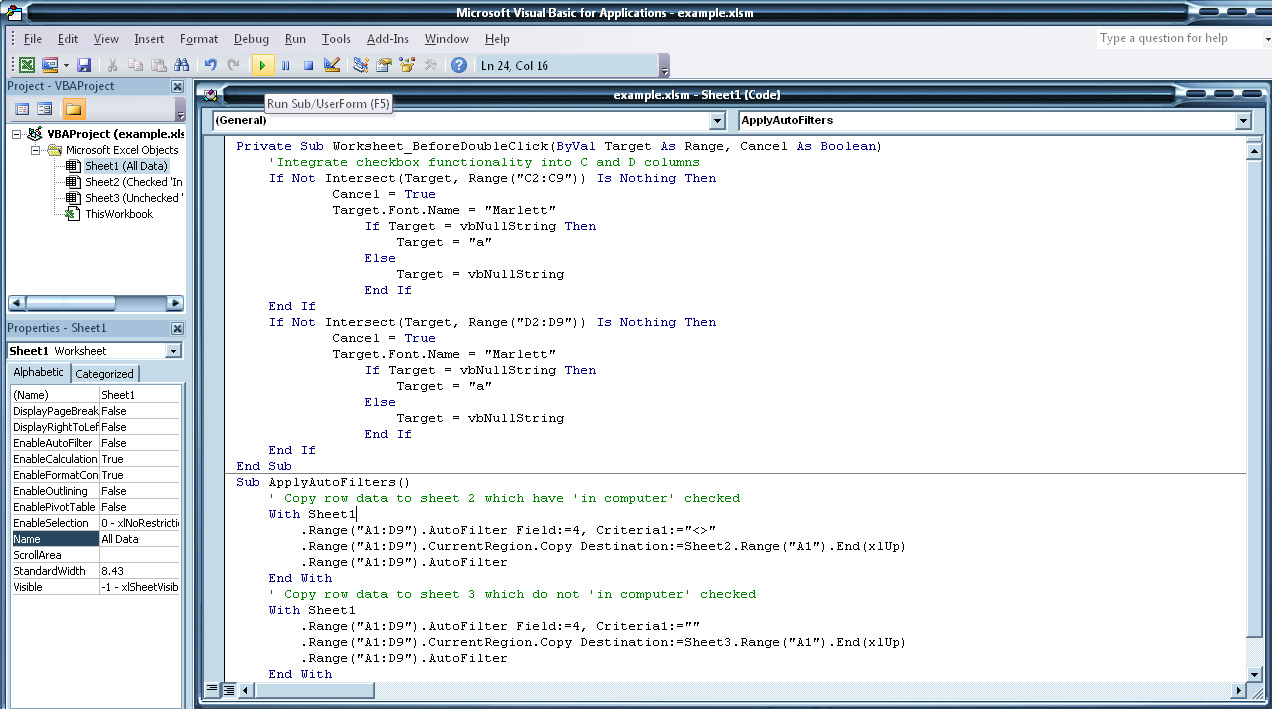The image size is (1272, 709).
Task: Open the Properties Window toolbar icon
Action: click(x=384, y=65)
